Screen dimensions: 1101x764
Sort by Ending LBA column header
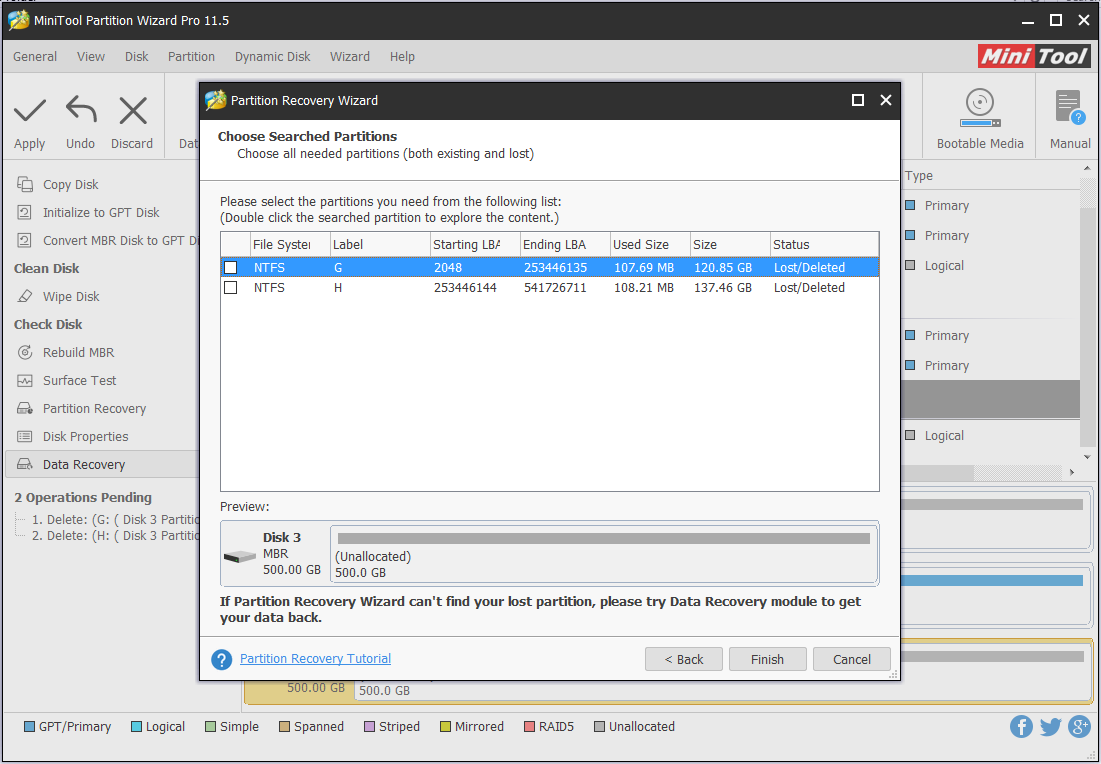tap(565, 244)
